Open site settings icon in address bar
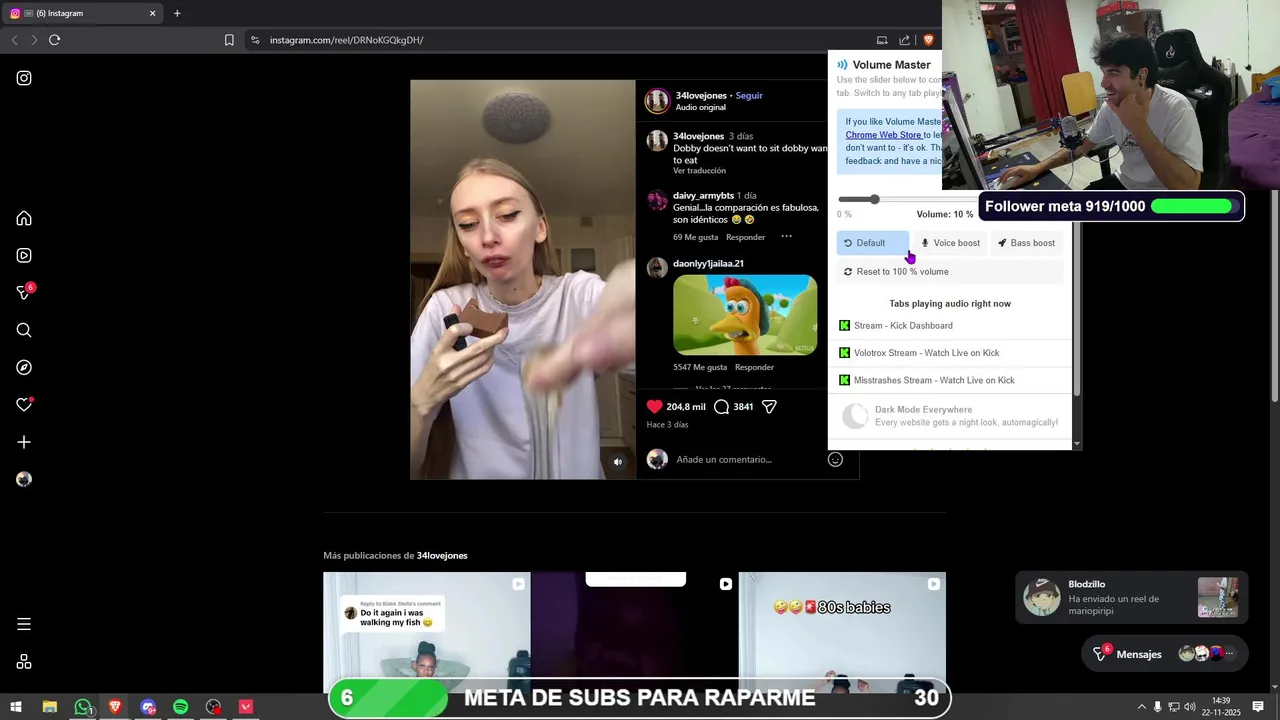The image size is (1280, 720). (x=255, y=40)
